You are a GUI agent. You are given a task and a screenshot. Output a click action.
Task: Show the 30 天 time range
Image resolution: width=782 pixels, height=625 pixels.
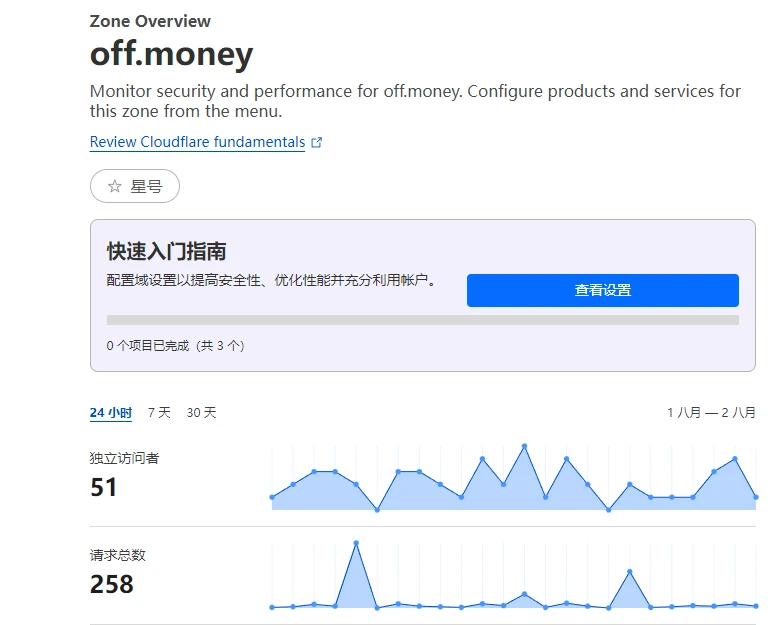pyautogui.click(x=201, y=413)
